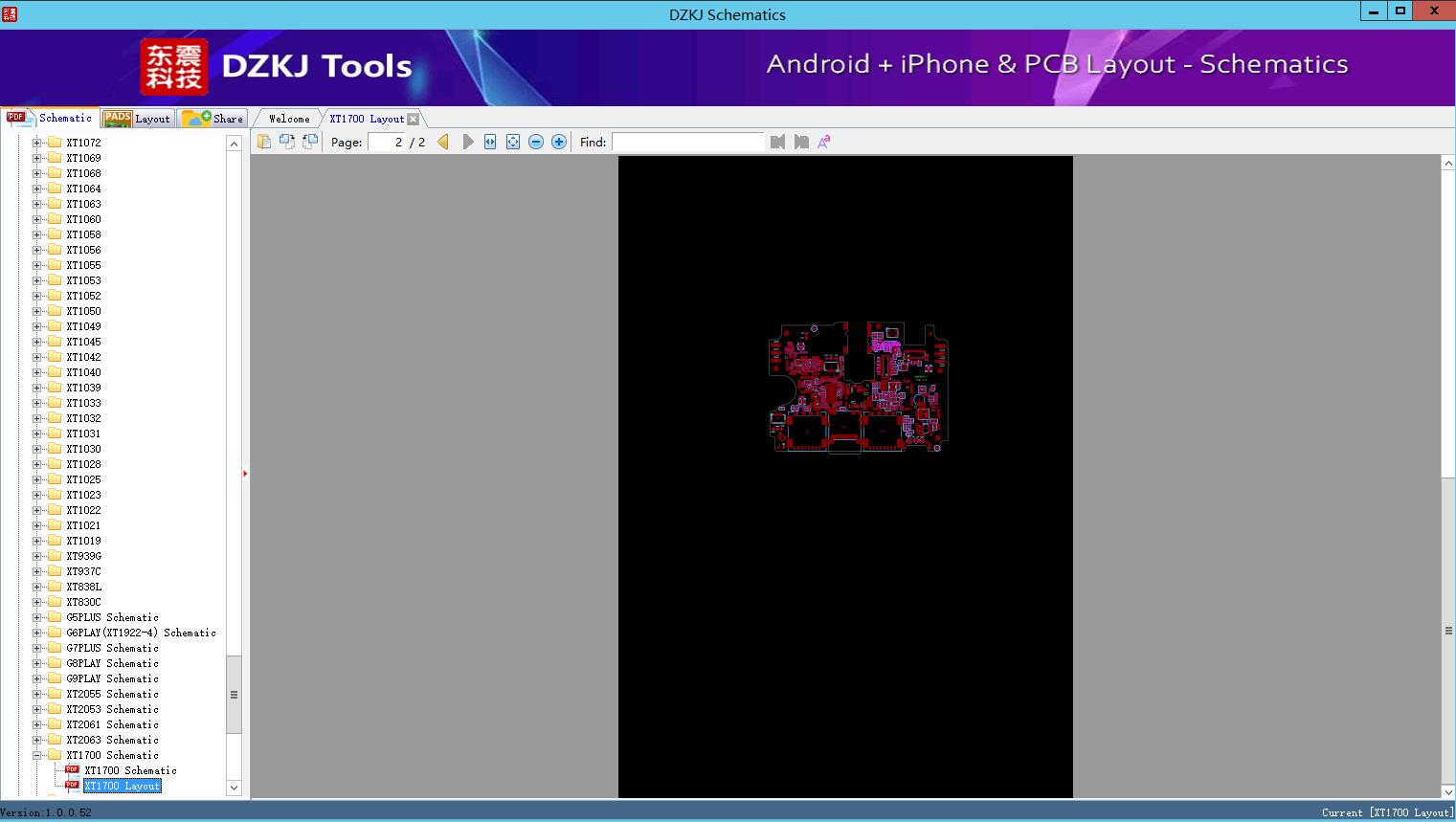1456x822 pixels.
Task: Click the folder icon beside XT1072
Action: [x=55, y=143]
